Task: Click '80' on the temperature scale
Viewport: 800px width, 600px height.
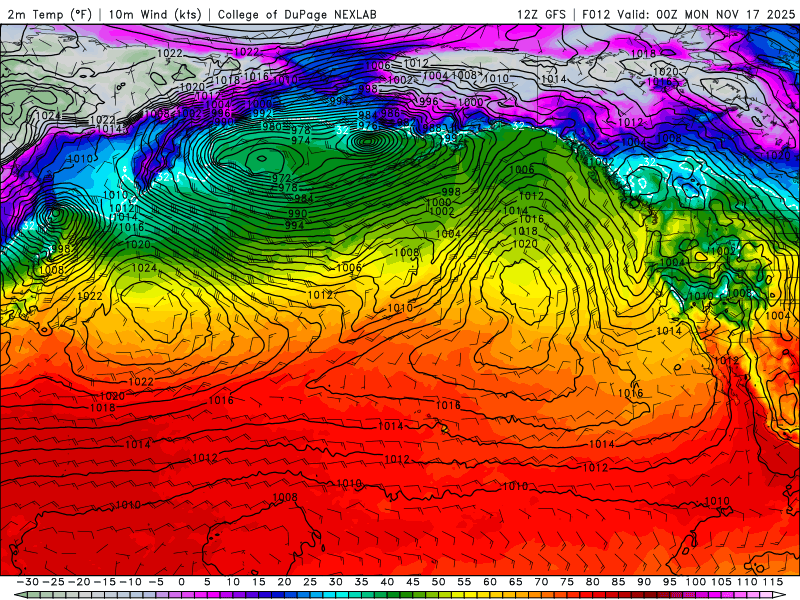Action: pos(592,582)
